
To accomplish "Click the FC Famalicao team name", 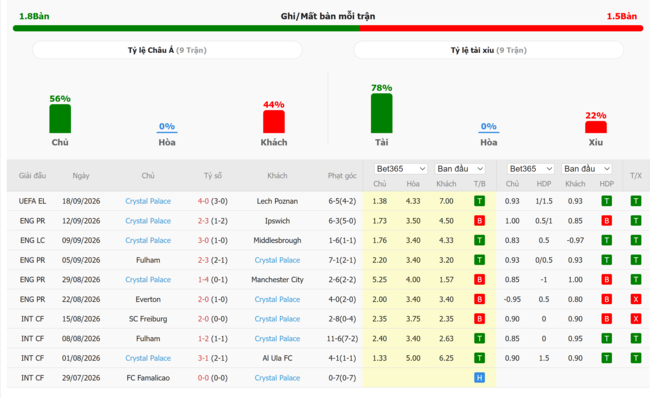I will point(148,378).
